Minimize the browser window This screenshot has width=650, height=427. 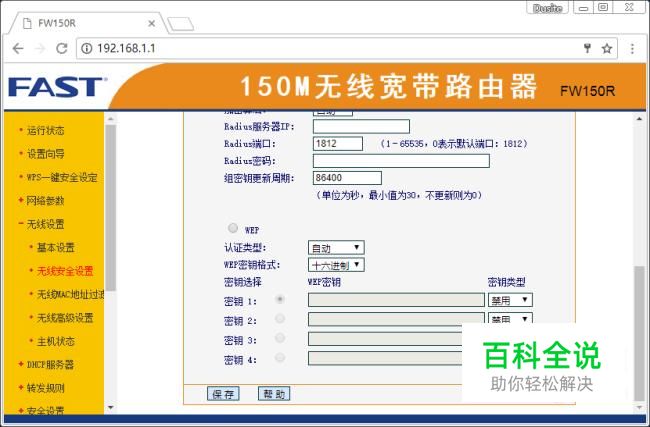coord(583,8)
